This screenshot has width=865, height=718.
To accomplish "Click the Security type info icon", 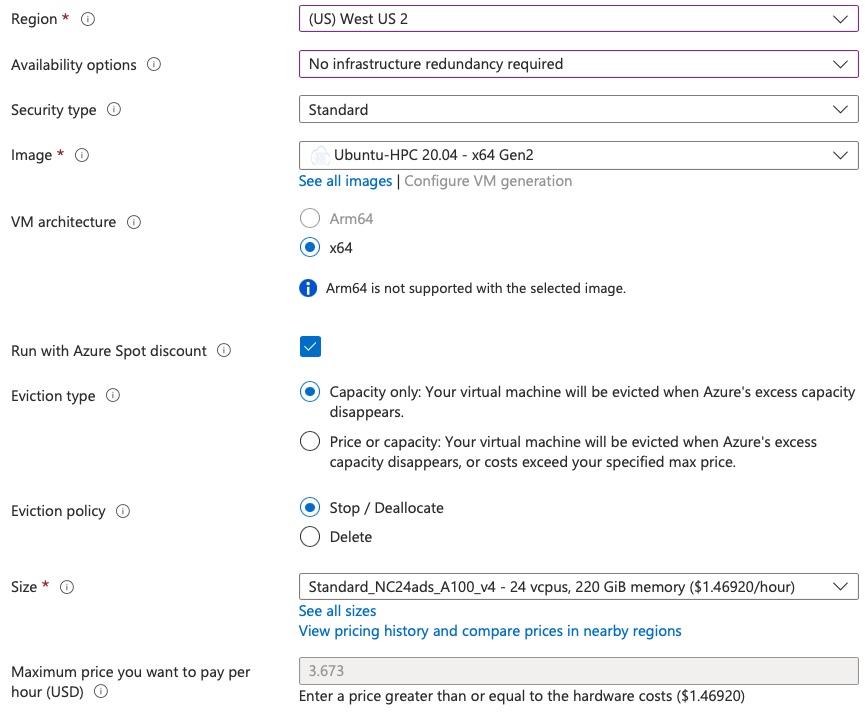I will pos(114,110).
